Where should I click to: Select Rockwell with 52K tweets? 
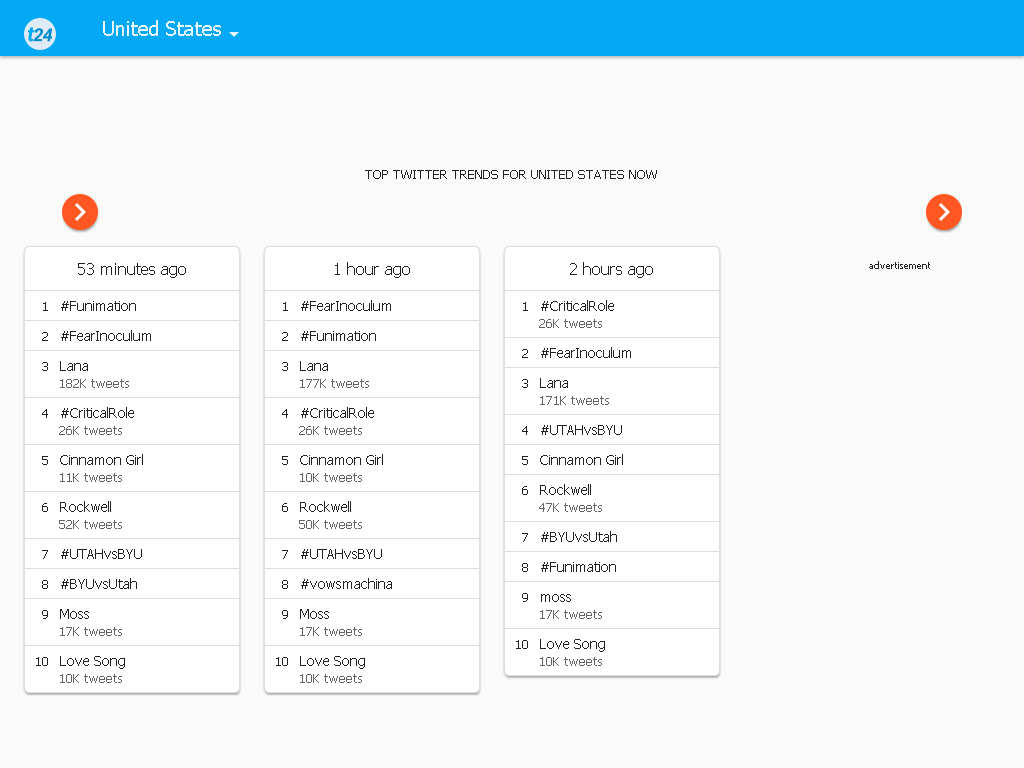tap(132, 515)
